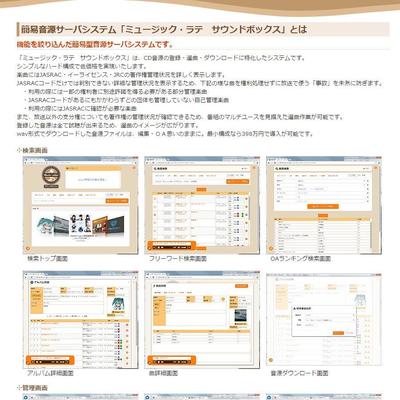Image resolution: width=400 pixels, height=400 pixels.
Task: Click the orange player bar in フリーワード検索画面 screenshot
Action: point(172,246)
